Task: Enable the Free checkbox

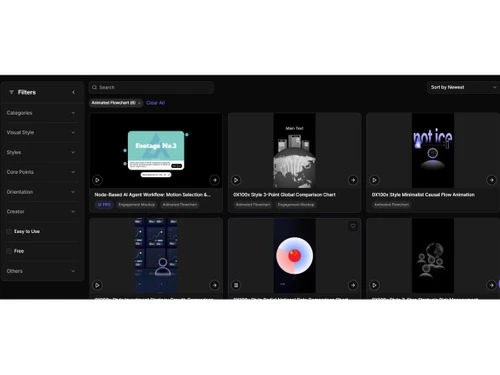Action: [9, 251]
